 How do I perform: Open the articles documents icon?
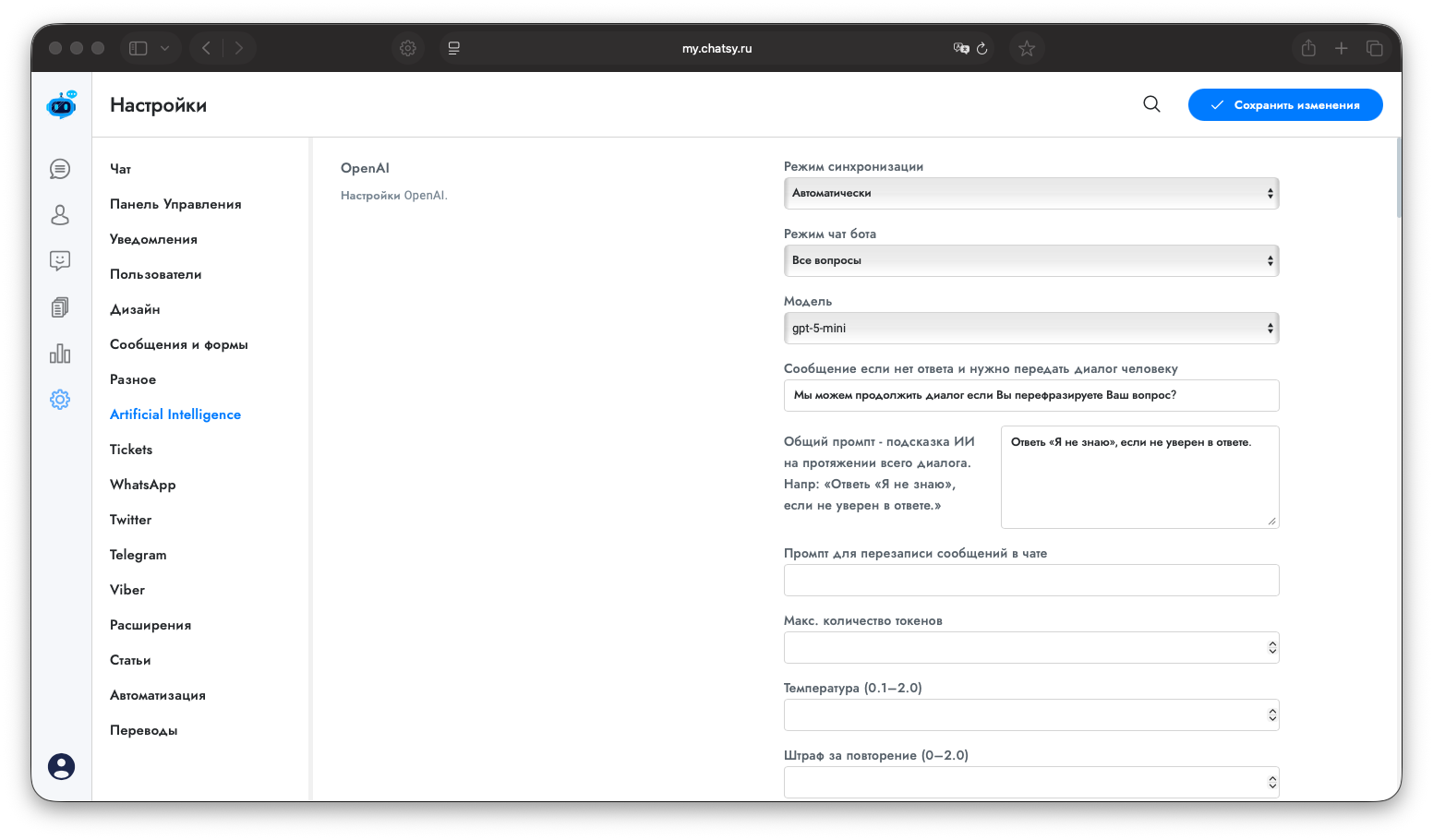coord(60,307)
